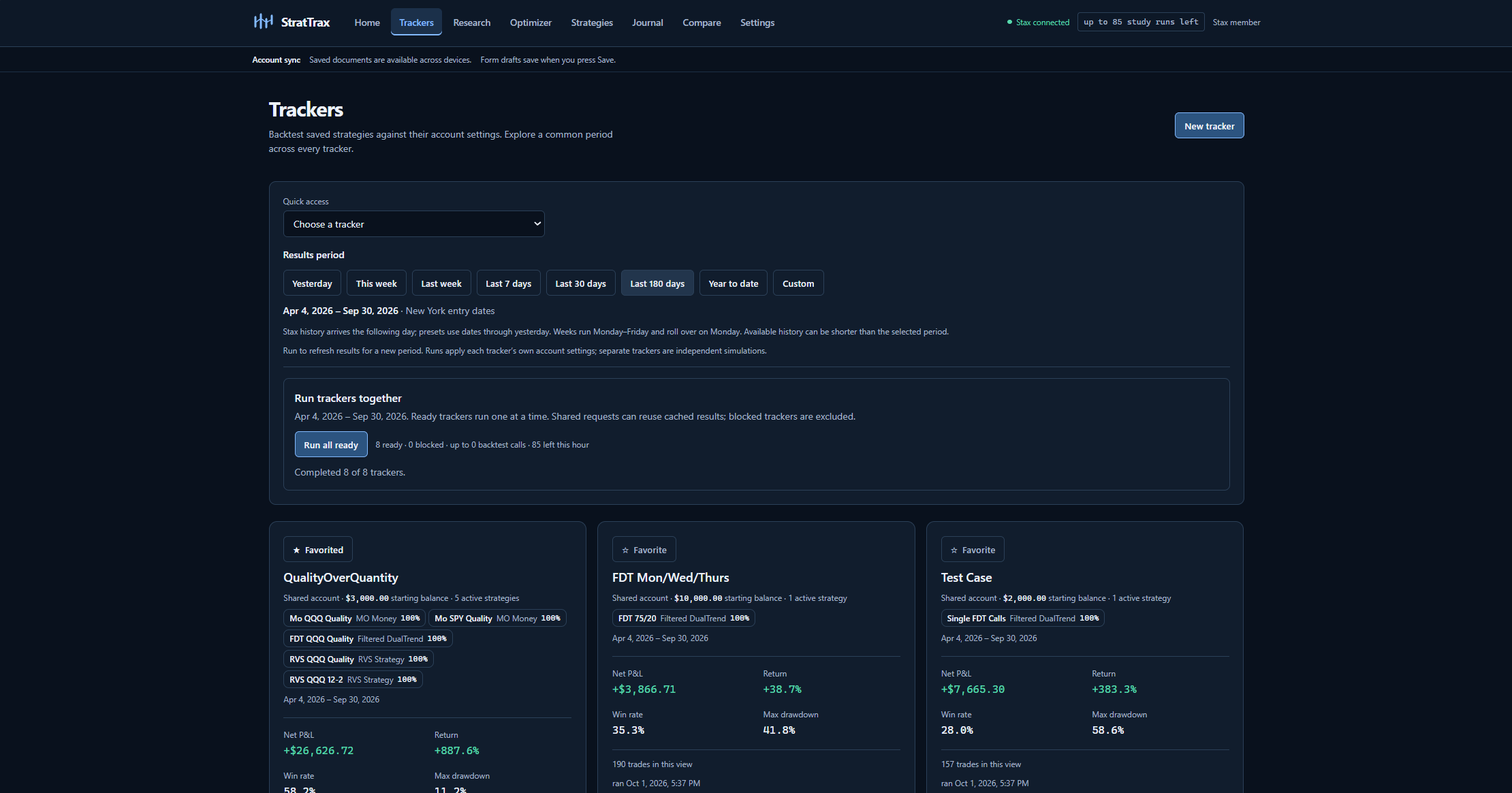The image size is (1512, 793).
Task: Choose the Custom results period
Action: [798, 283]
